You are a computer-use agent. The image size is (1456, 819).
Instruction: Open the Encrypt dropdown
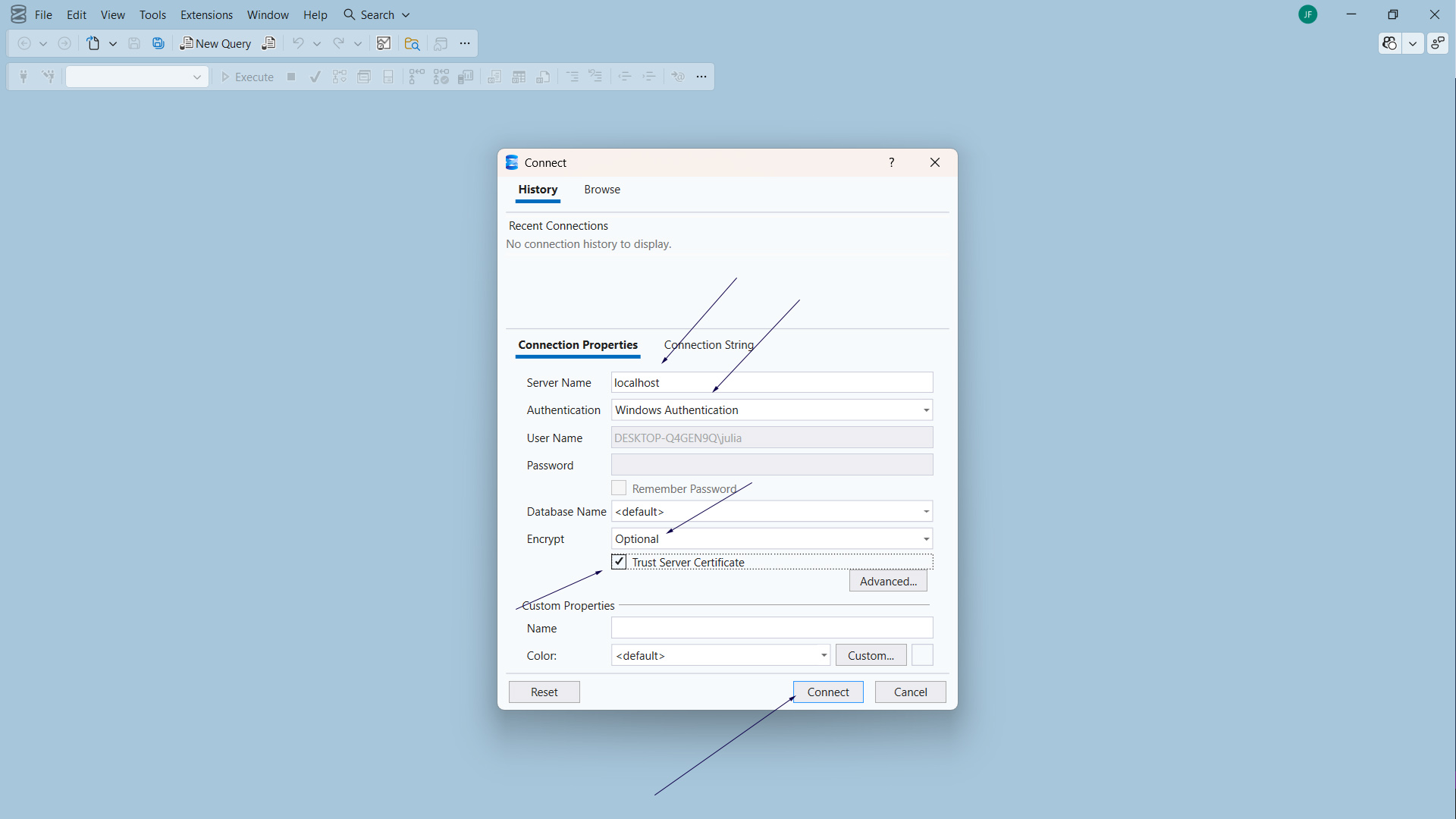click(926, 539)
